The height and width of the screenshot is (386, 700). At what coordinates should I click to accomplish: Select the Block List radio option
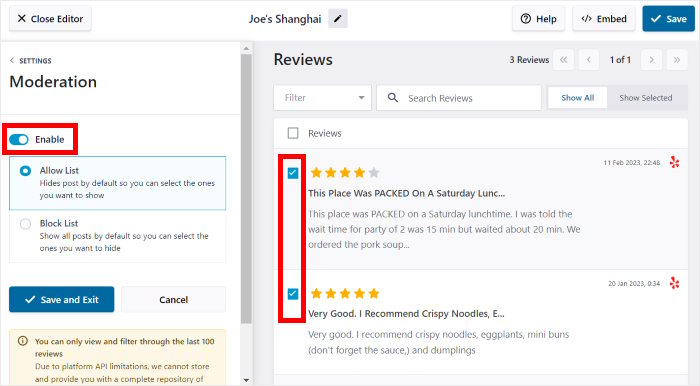tap(25, 224)
